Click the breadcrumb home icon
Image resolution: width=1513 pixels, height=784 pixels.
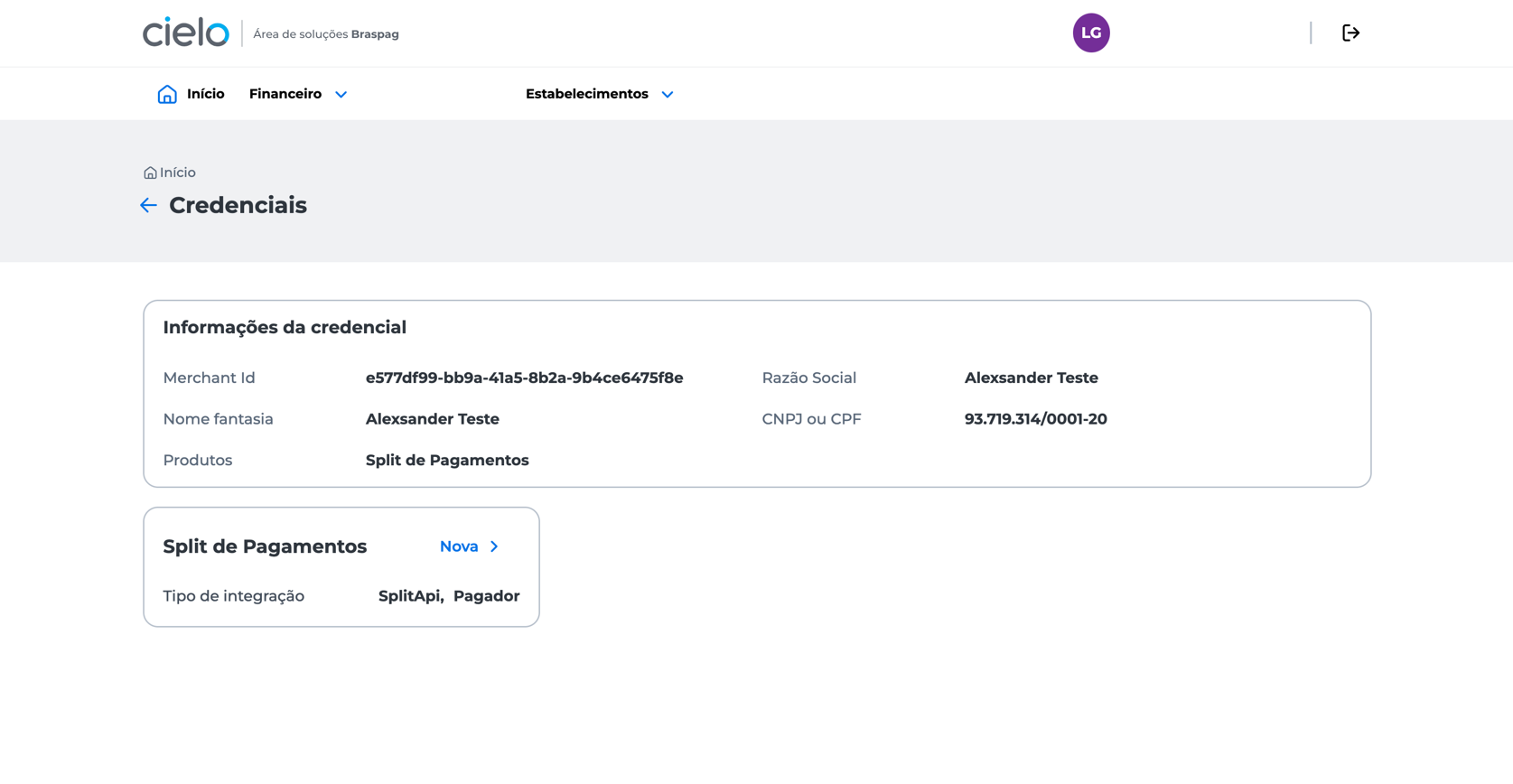point(150,173)
